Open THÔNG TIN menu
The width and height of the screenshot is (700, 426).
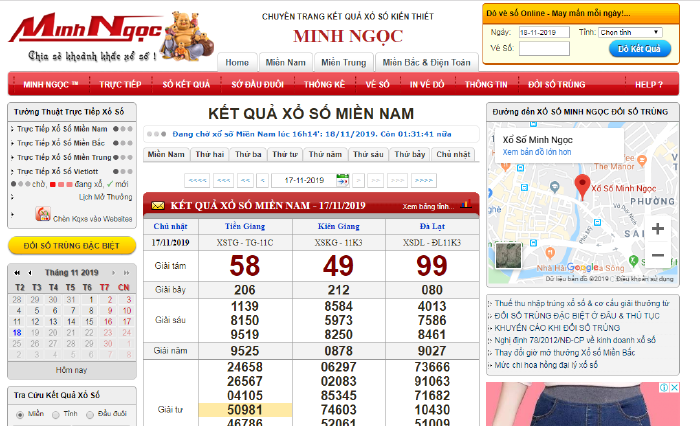coord(486,84)
